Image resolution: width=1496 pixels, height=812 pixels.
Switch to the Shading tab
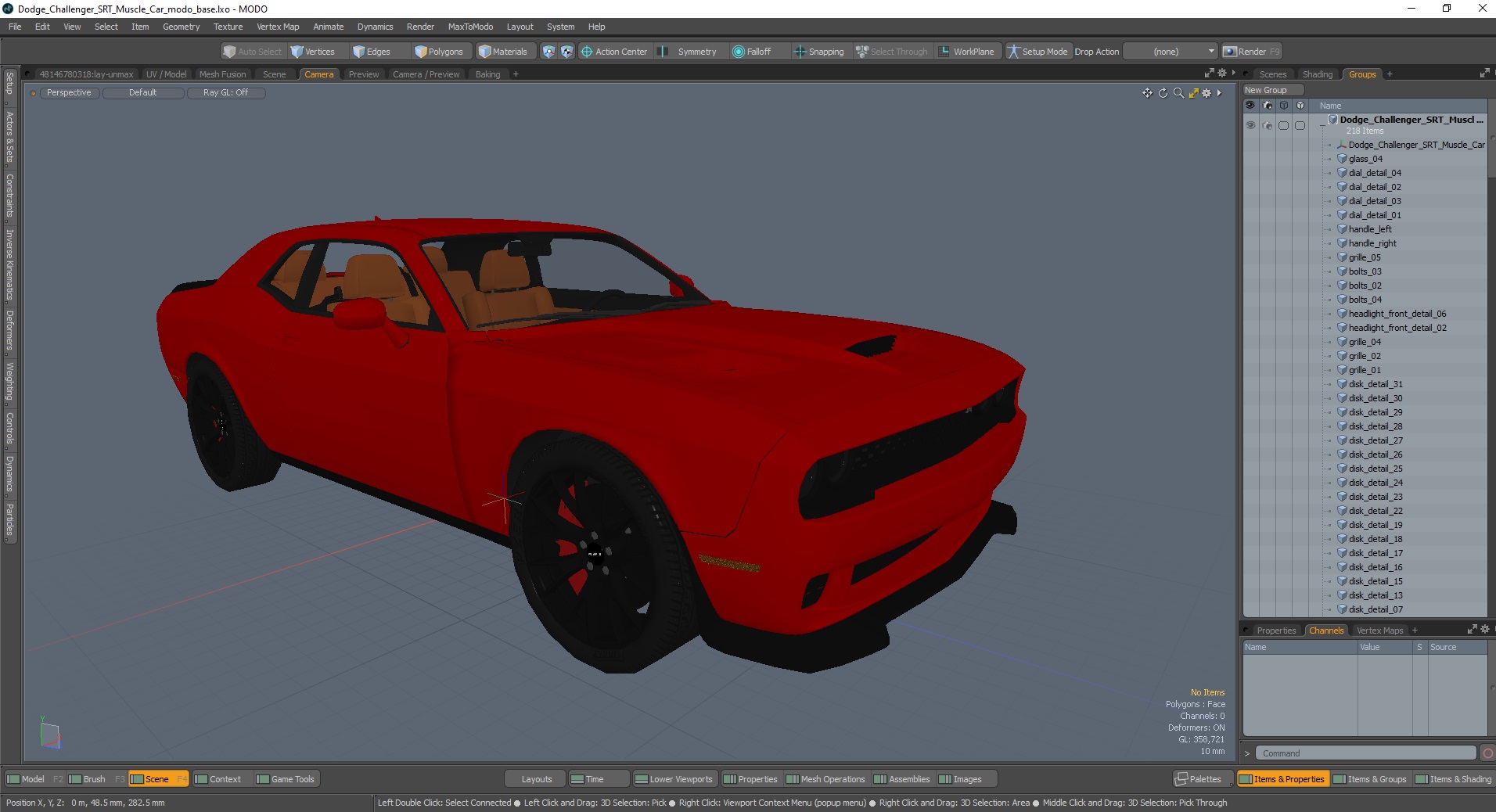1318,74
